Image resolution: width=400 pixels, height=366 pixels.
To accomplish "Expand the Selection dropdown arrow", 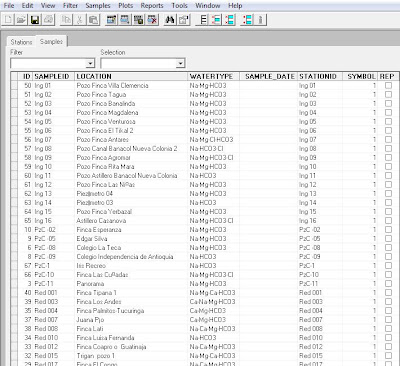I will [180, 63].
